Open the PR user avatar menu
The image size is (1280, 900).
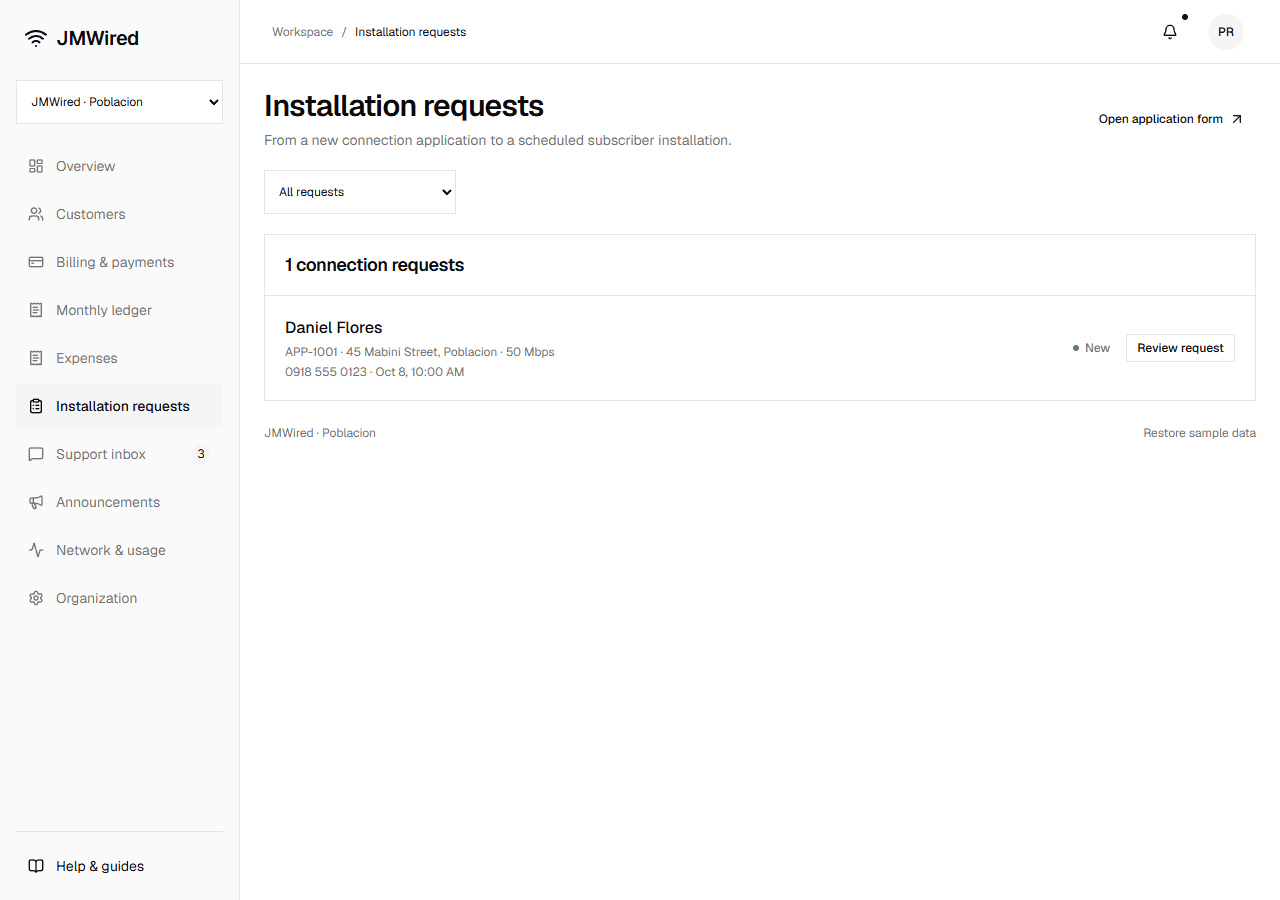tap(1226, 32)
